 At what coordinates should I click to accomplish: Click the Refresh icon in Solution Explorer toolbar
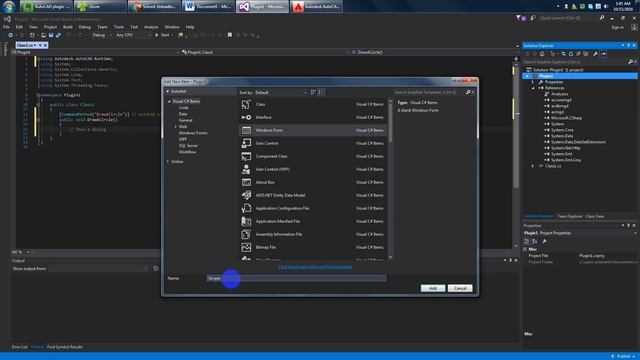click(x=571, y=54)
